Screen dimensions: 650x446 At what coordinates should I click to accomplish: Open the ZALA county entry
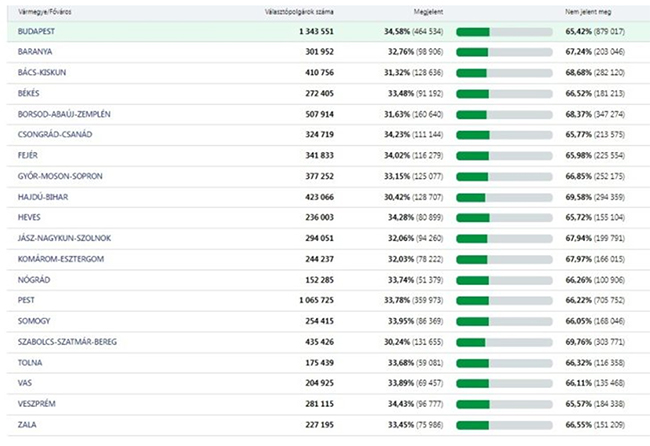(28, 424)
